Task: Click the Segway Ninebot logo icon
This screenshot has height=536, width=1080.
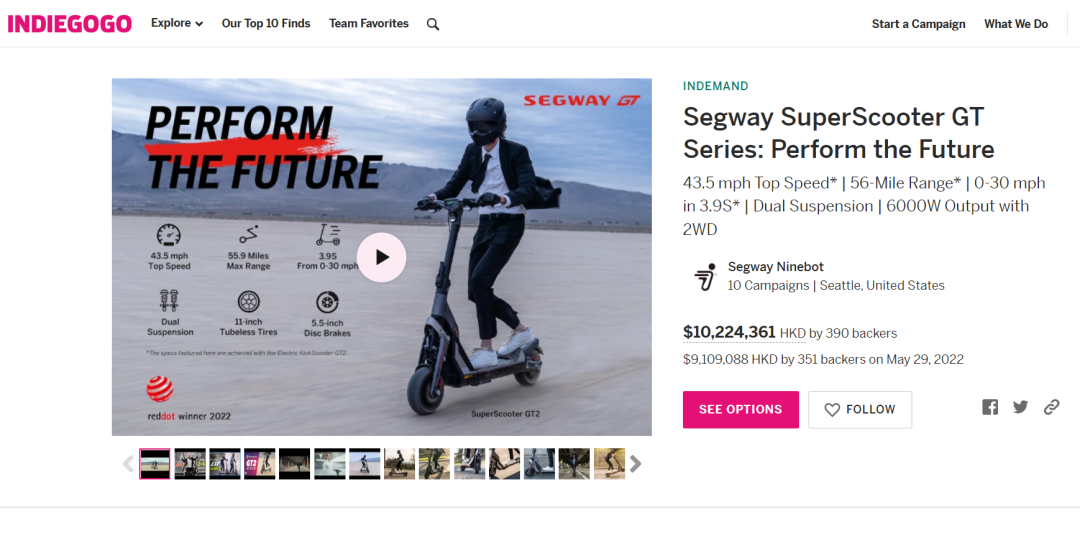Action: pos(705,276)
